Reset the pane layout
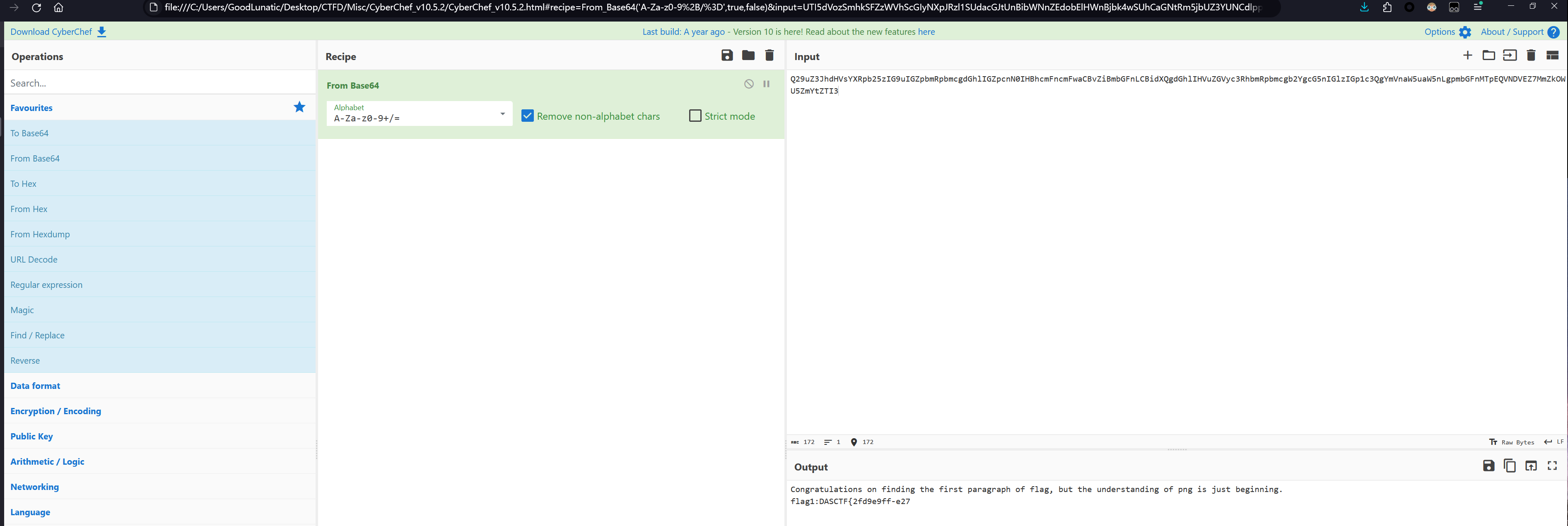Screen dimensions: 1568x526 coord(1552,55)
